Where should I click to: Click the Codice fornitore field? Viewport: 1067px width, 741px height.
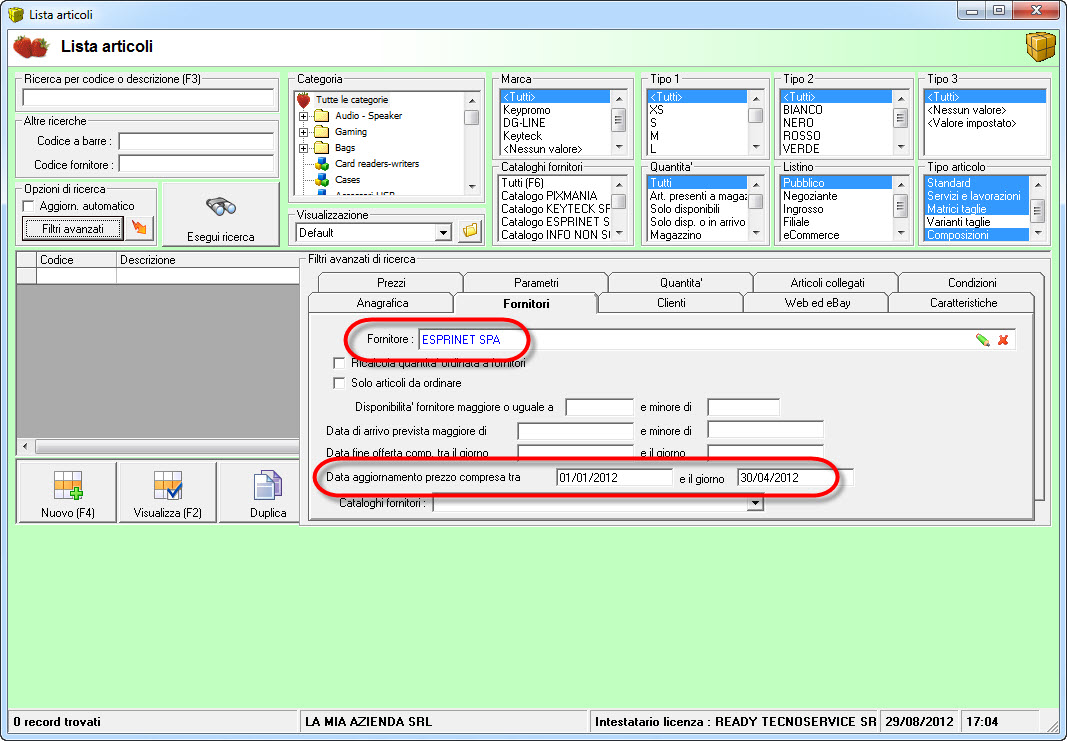196,164
